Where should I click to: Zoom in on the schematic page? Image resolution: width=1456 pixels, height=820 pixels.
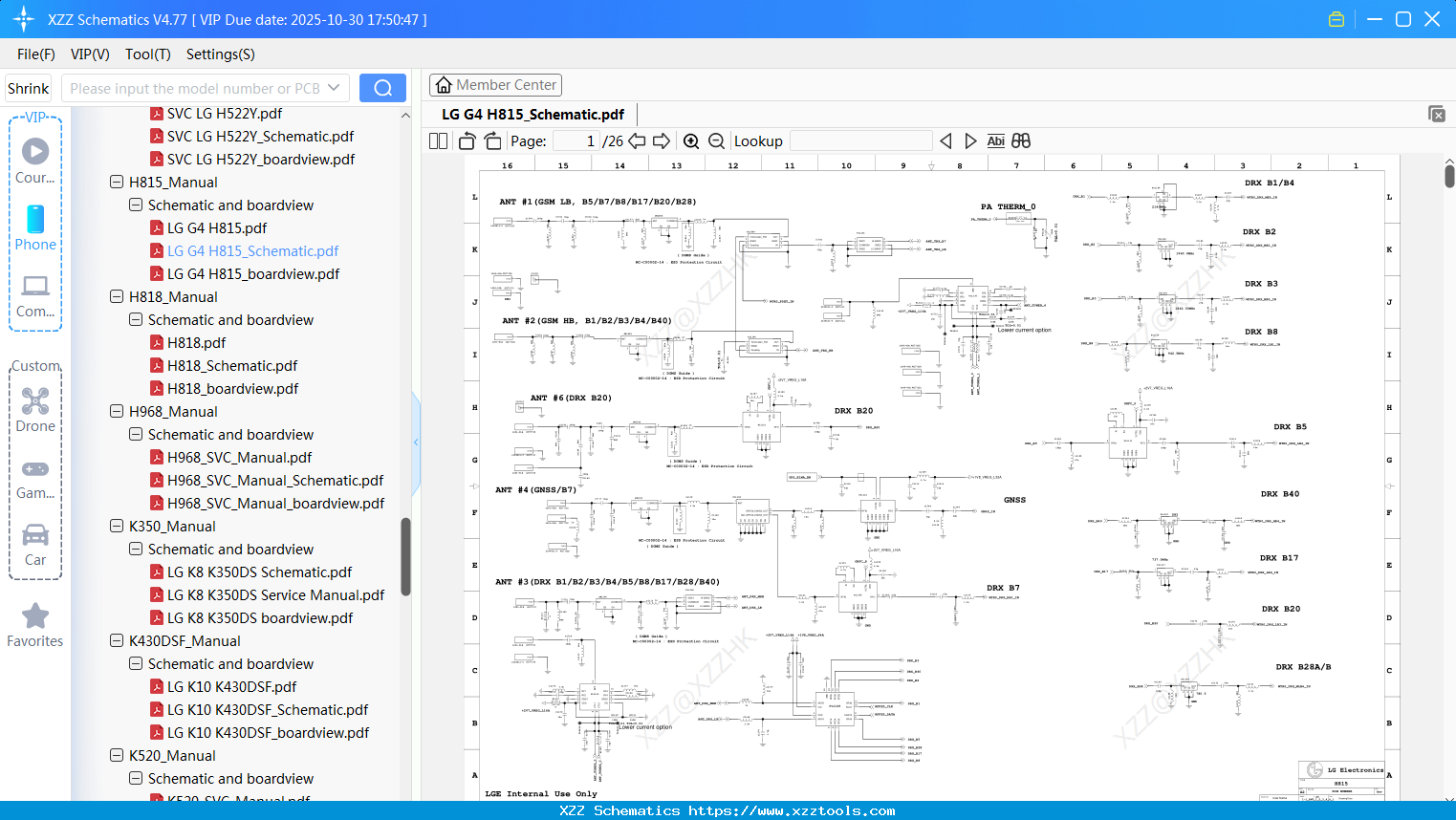tap(690, 140)
